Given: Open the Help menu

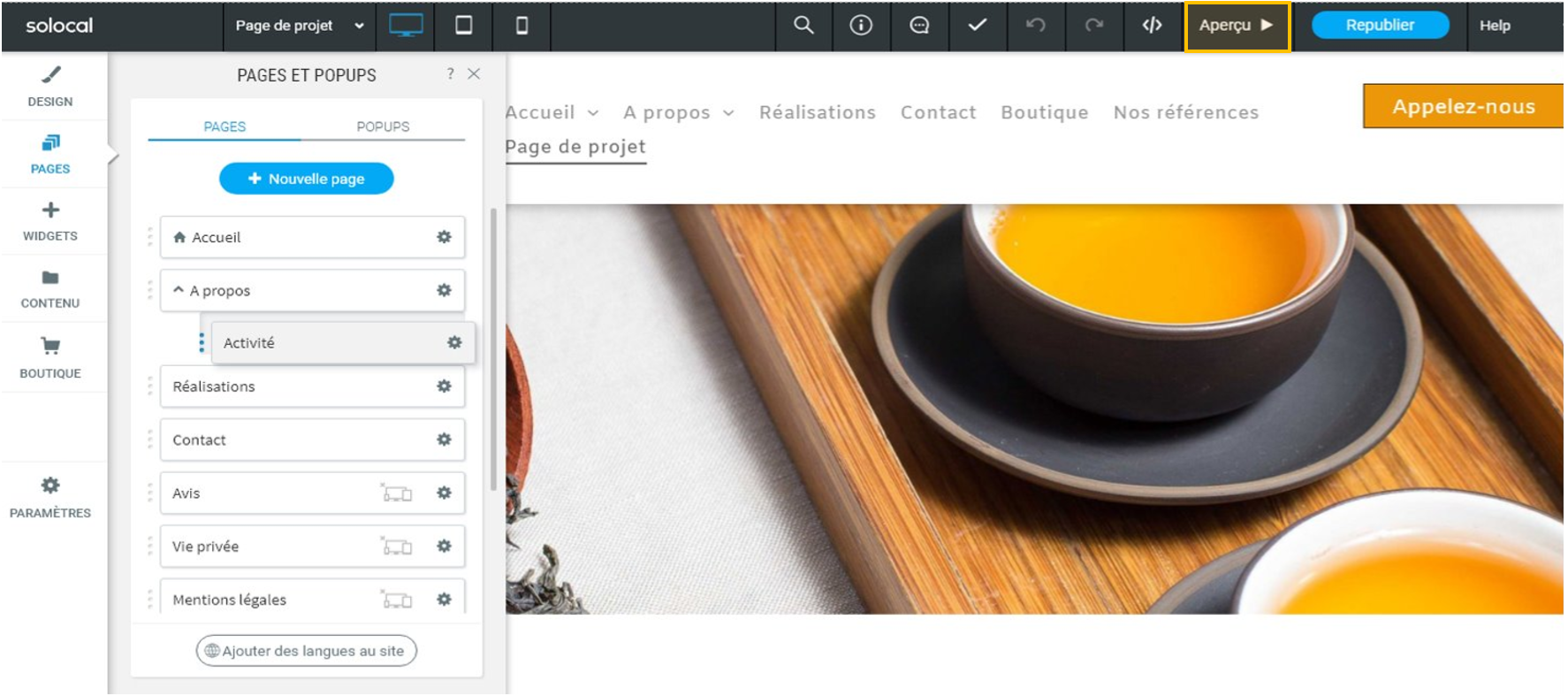Looking at the screenshot, I should [1495, 26].
